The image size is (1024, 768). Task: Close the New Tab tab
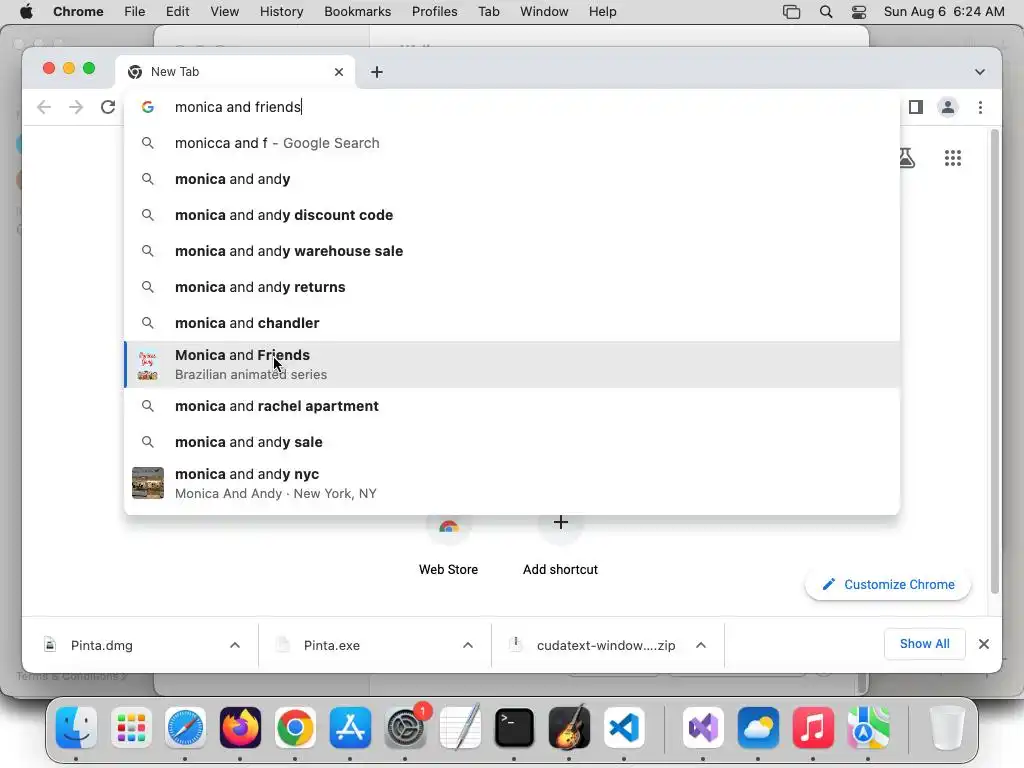[339, 72]
